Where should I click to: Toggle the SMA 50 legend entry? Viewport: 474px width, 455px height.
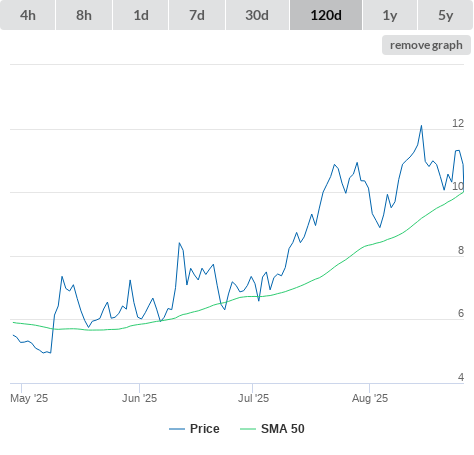point(272,429)
